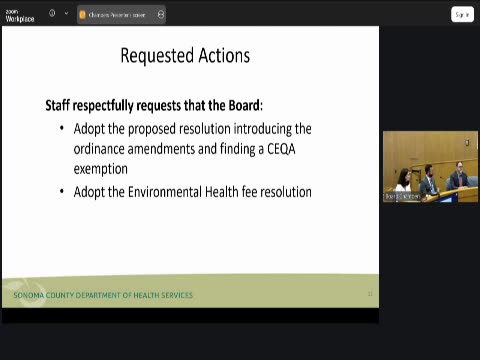480x360 pixels.
Task: Click the Adopt the proposed resolution bullet
Action: tap(192, 129)
